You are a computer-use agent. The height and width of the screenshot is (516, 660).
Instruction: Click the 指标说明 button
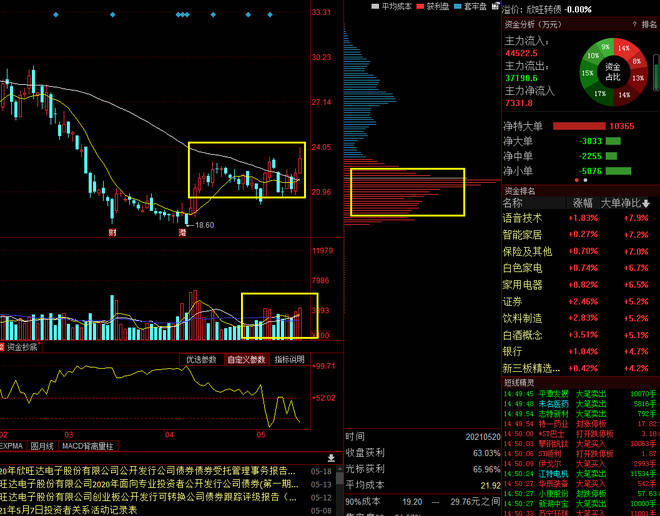pyautogui.click(x=290, y=359)
